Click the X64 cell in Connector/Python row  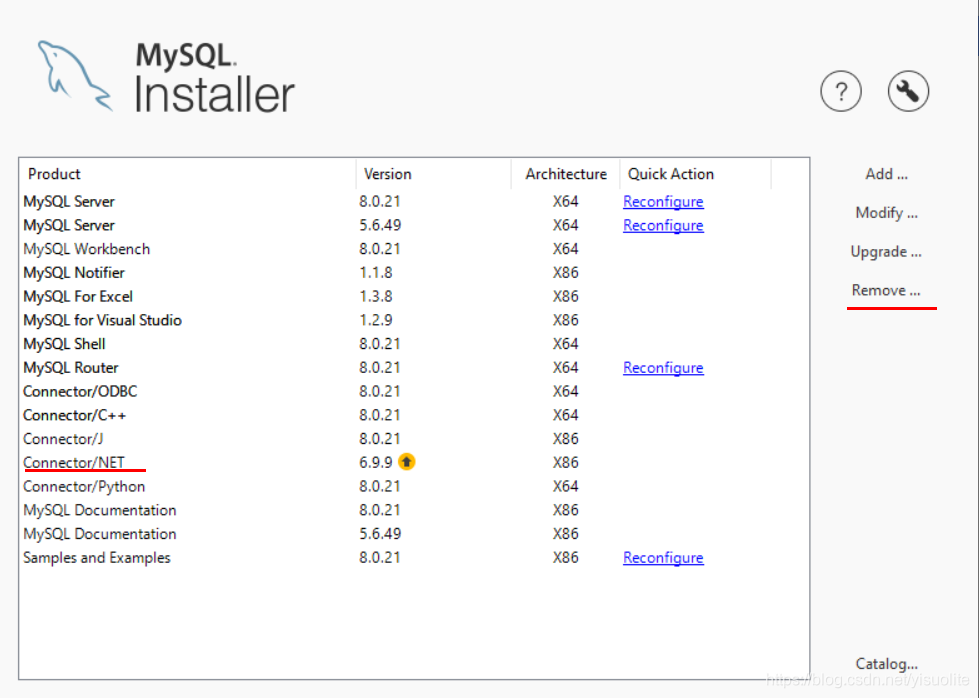click(x=565, y=486)
